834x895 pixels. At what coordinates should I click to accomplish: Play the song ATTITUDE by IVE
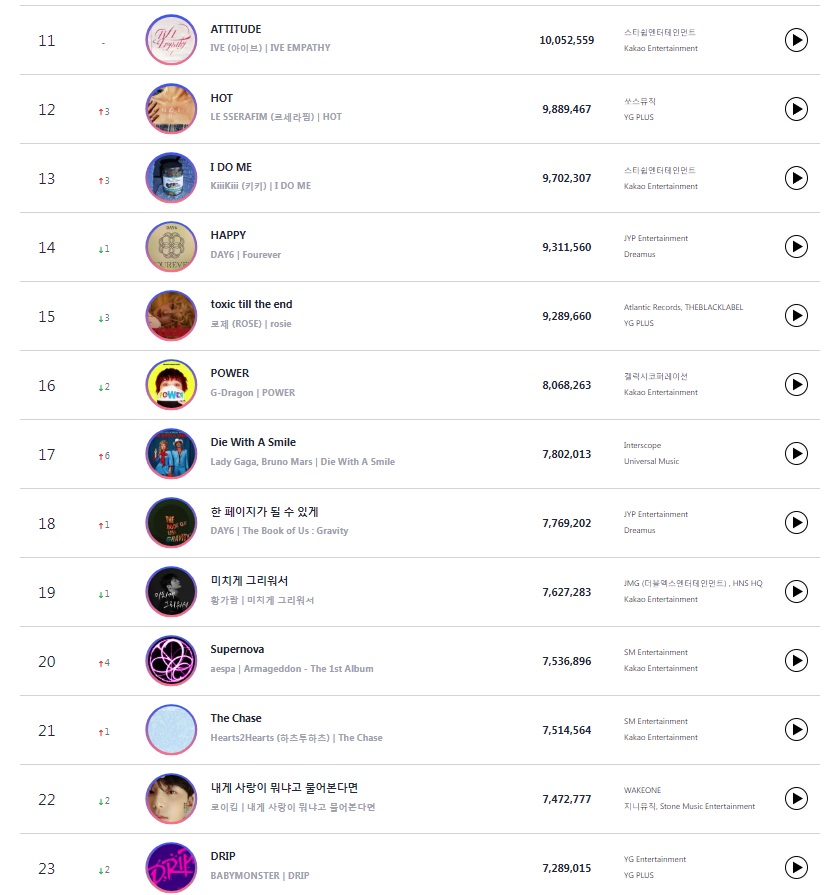796,40
